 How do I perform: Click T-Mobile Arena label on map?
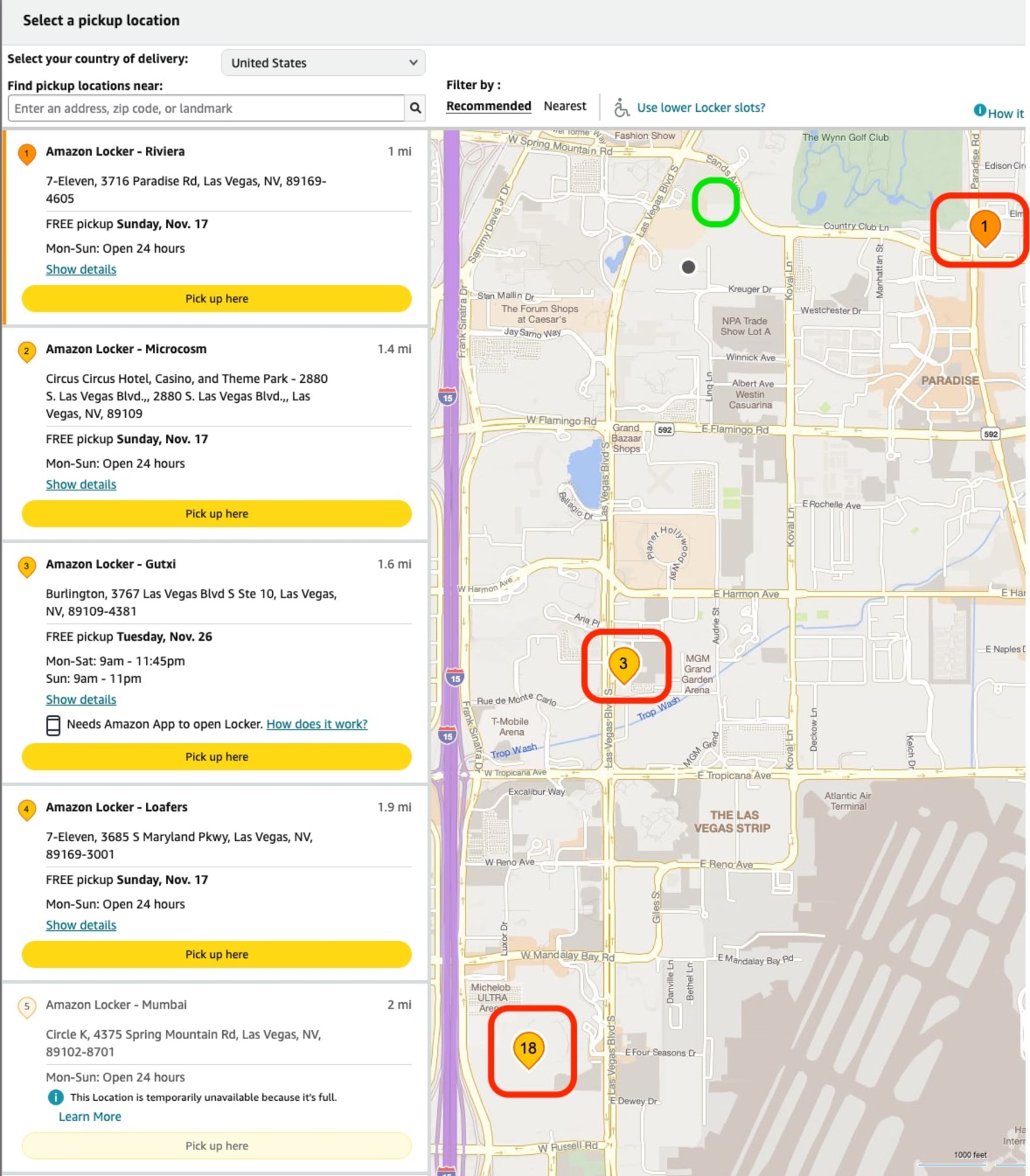pos(510,727)
